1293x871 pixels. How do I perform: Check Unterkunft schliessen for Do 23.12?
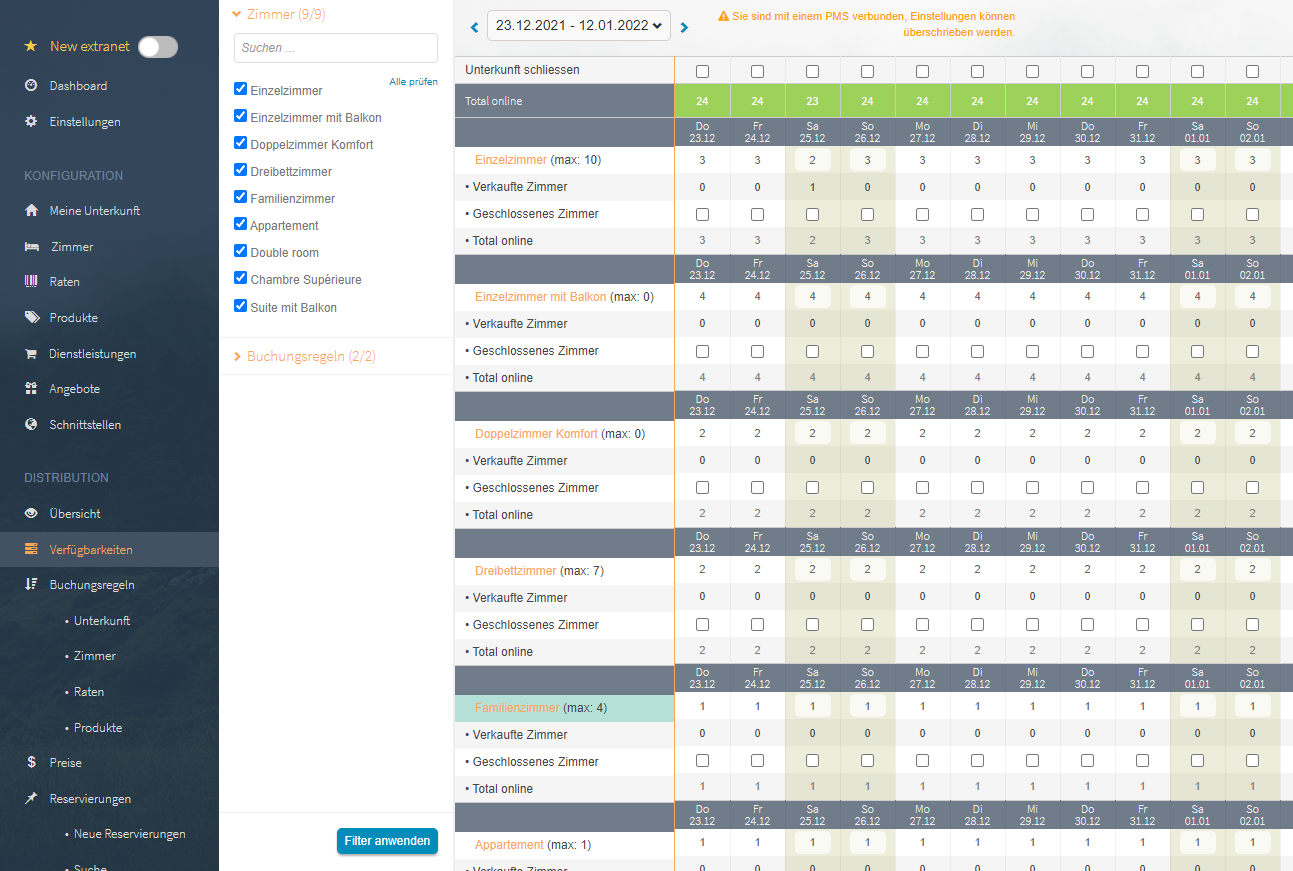point(702,71)
